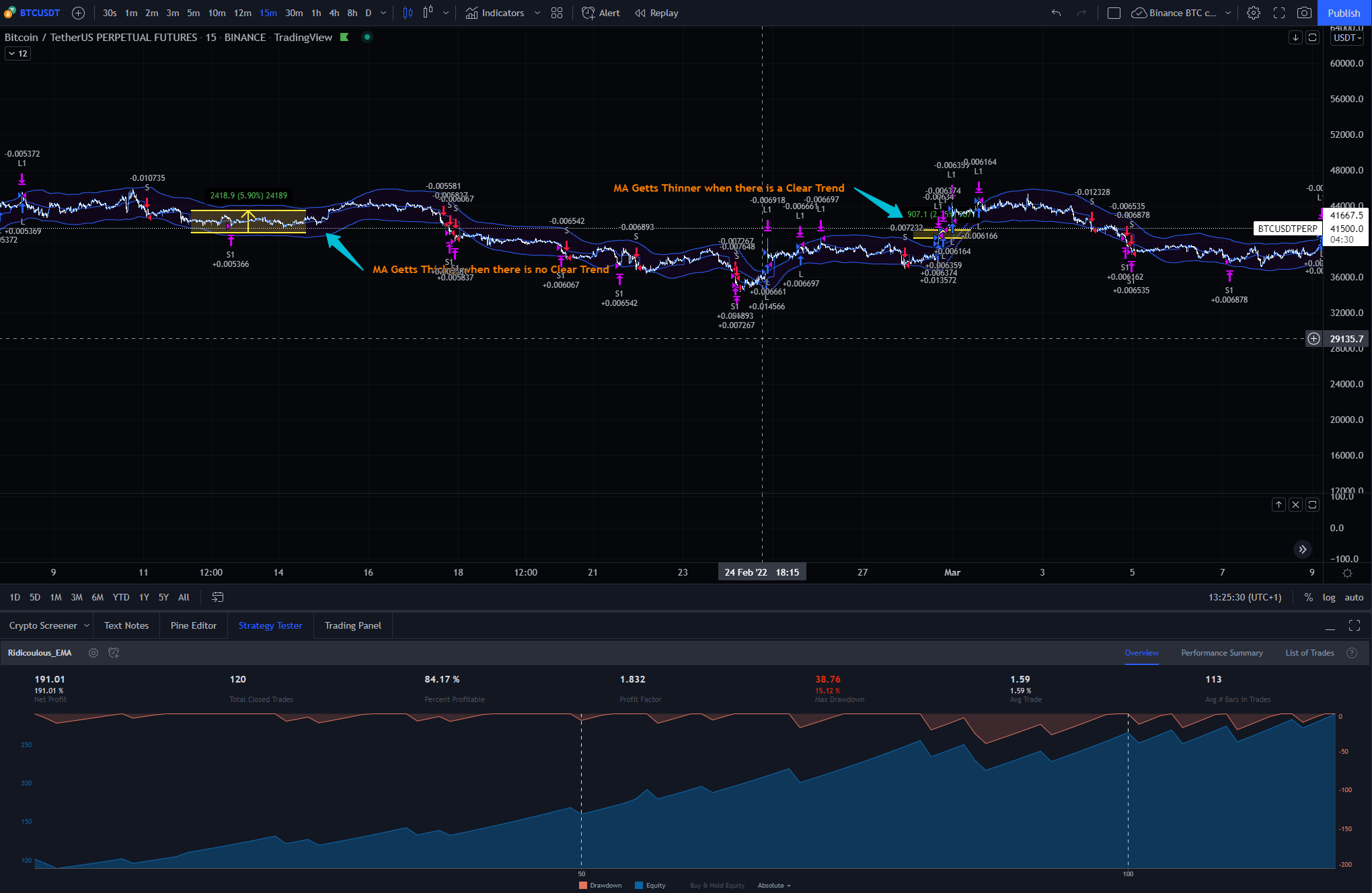Undo the last chart action

pyautogui.click(x=1057, y=13)
